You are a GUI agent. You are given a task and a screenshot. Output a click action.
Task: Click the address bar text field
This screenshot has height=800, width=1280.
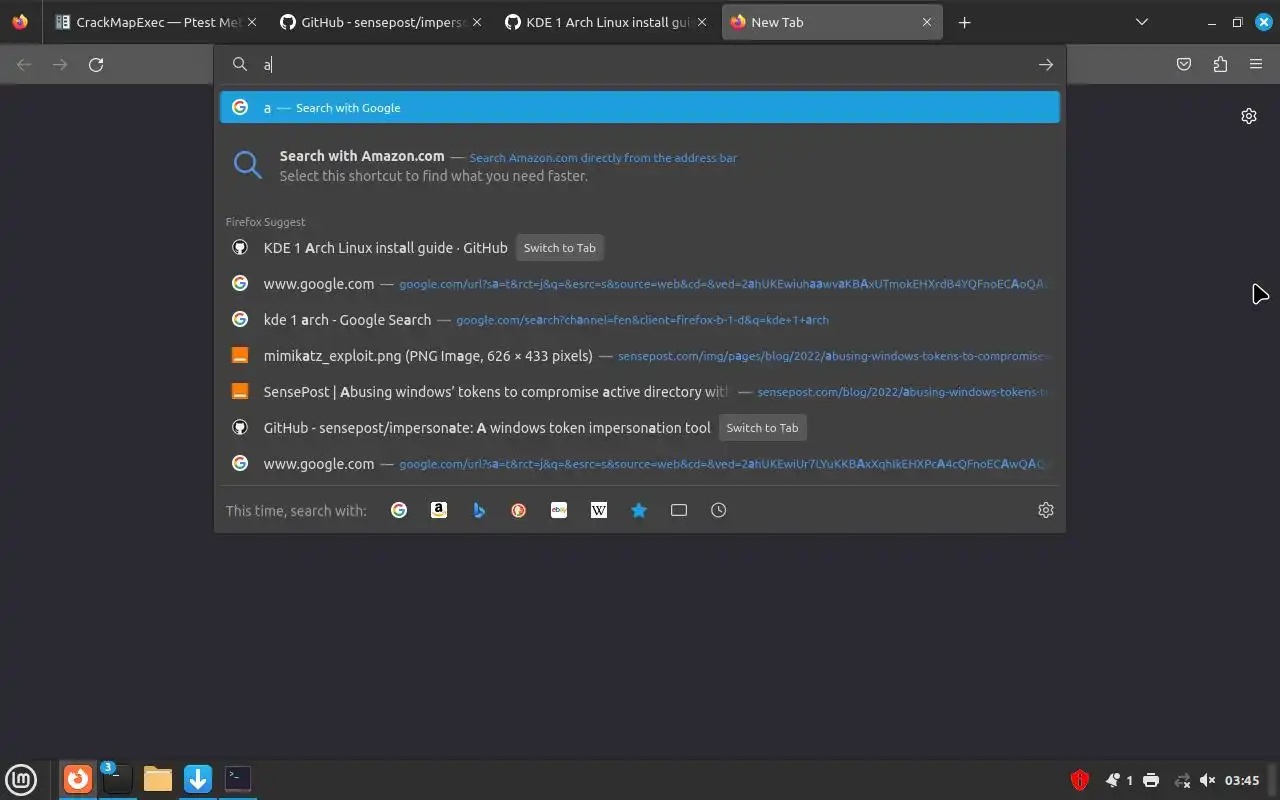tap(640, 64)
